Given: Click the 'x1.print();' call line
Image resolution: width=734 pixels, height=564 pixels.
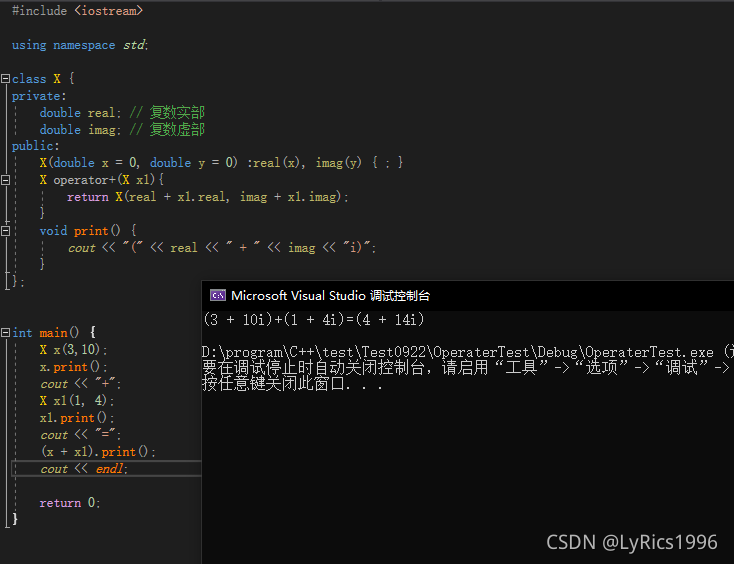Looking at the screenshot, I should pyautogui.click(x=77, y=418).
